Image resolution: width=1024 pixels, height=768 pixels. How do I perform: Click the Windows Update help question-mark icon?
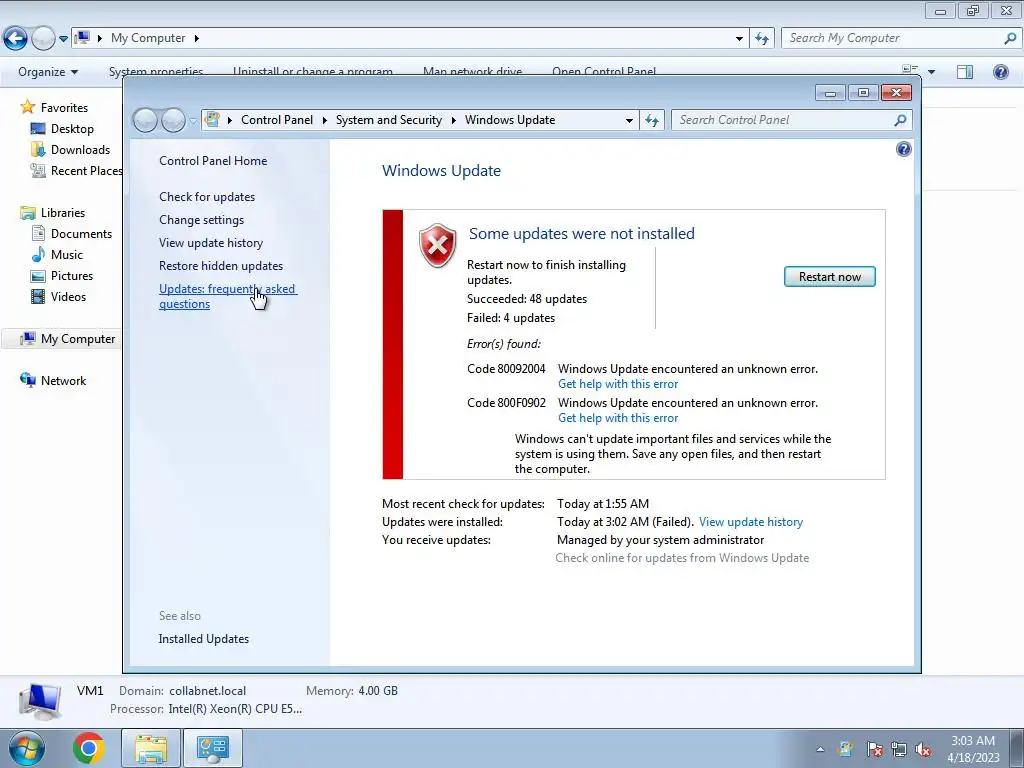(903, 150)
